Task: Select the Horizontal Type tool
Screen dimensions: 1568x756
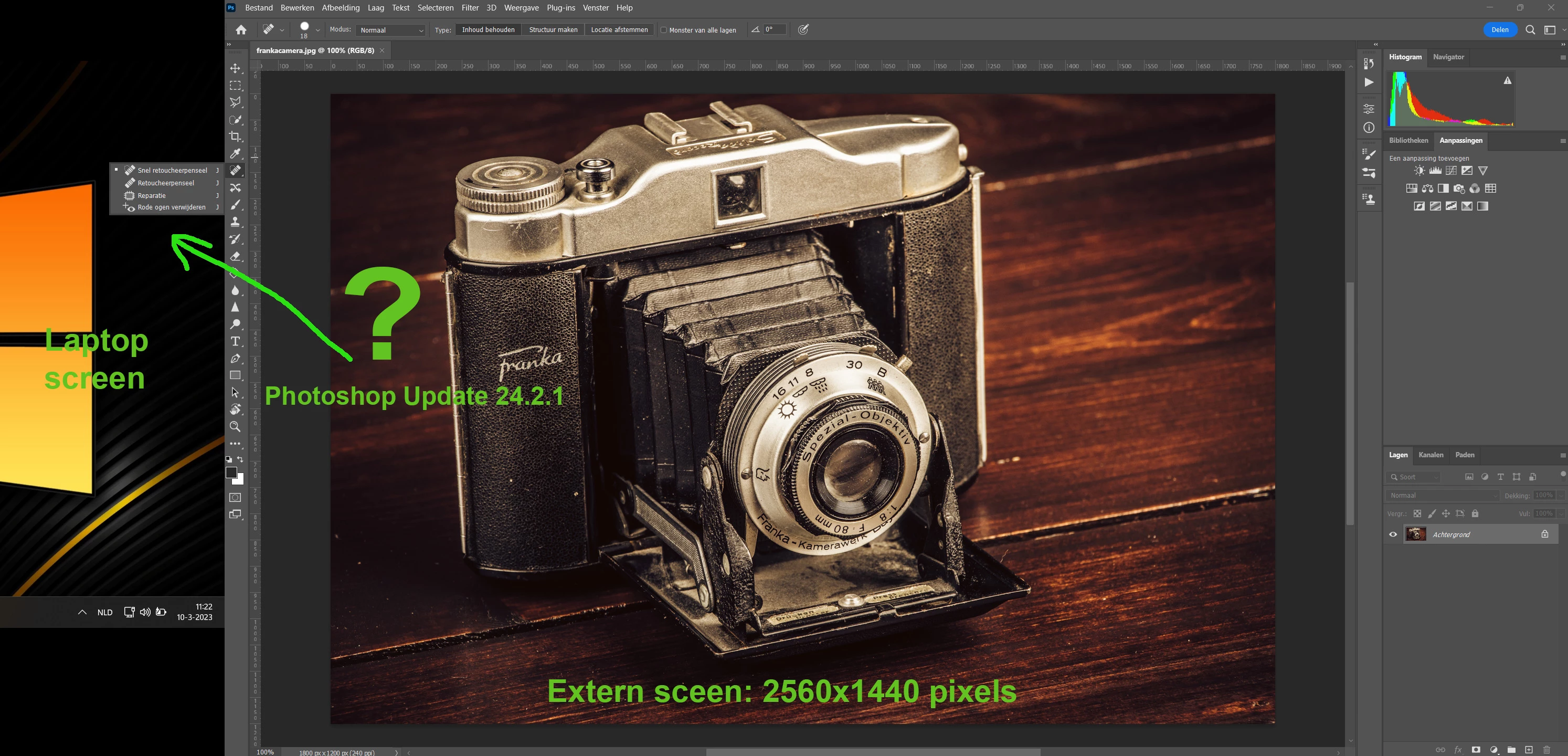Action: pos(236,341)
